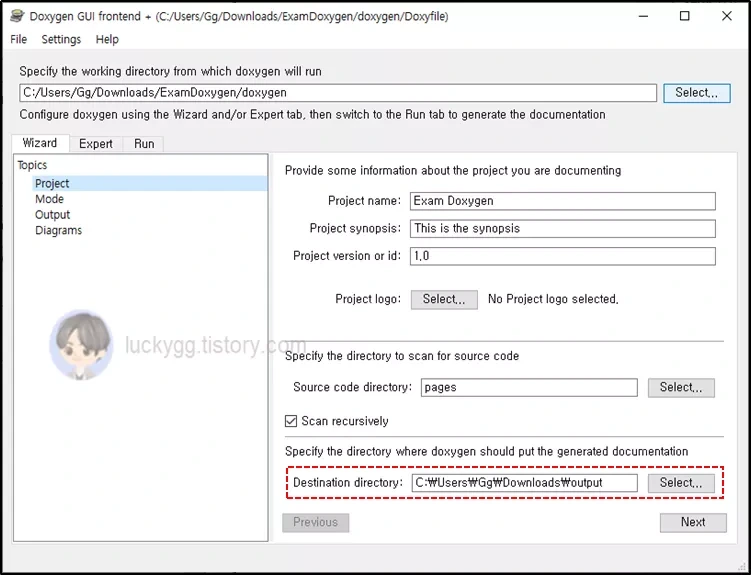Click the window resize grip corner

click(742, 566)
